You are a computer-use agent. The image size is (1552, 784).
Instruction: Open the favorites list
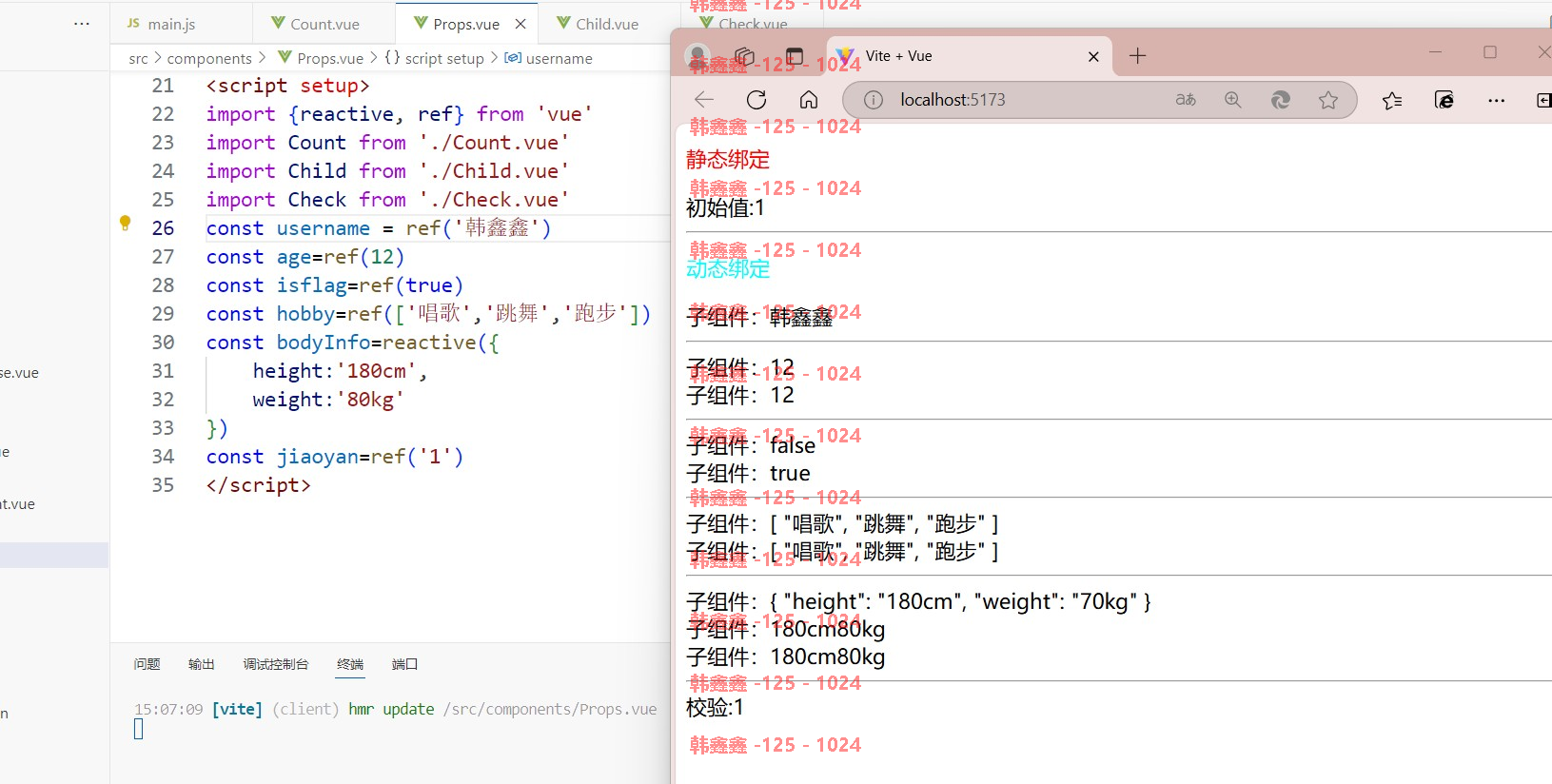click(1392, 100)
